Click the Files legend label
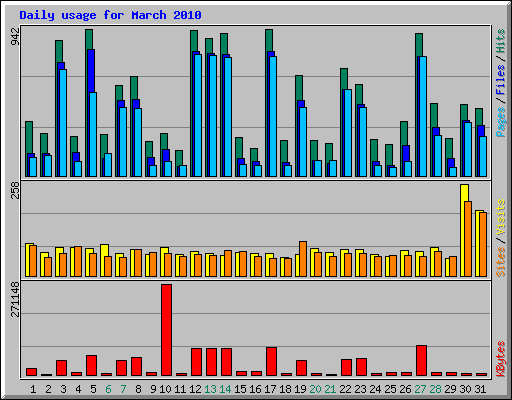The height and width of the screenshot is (400, 512). 500,79
